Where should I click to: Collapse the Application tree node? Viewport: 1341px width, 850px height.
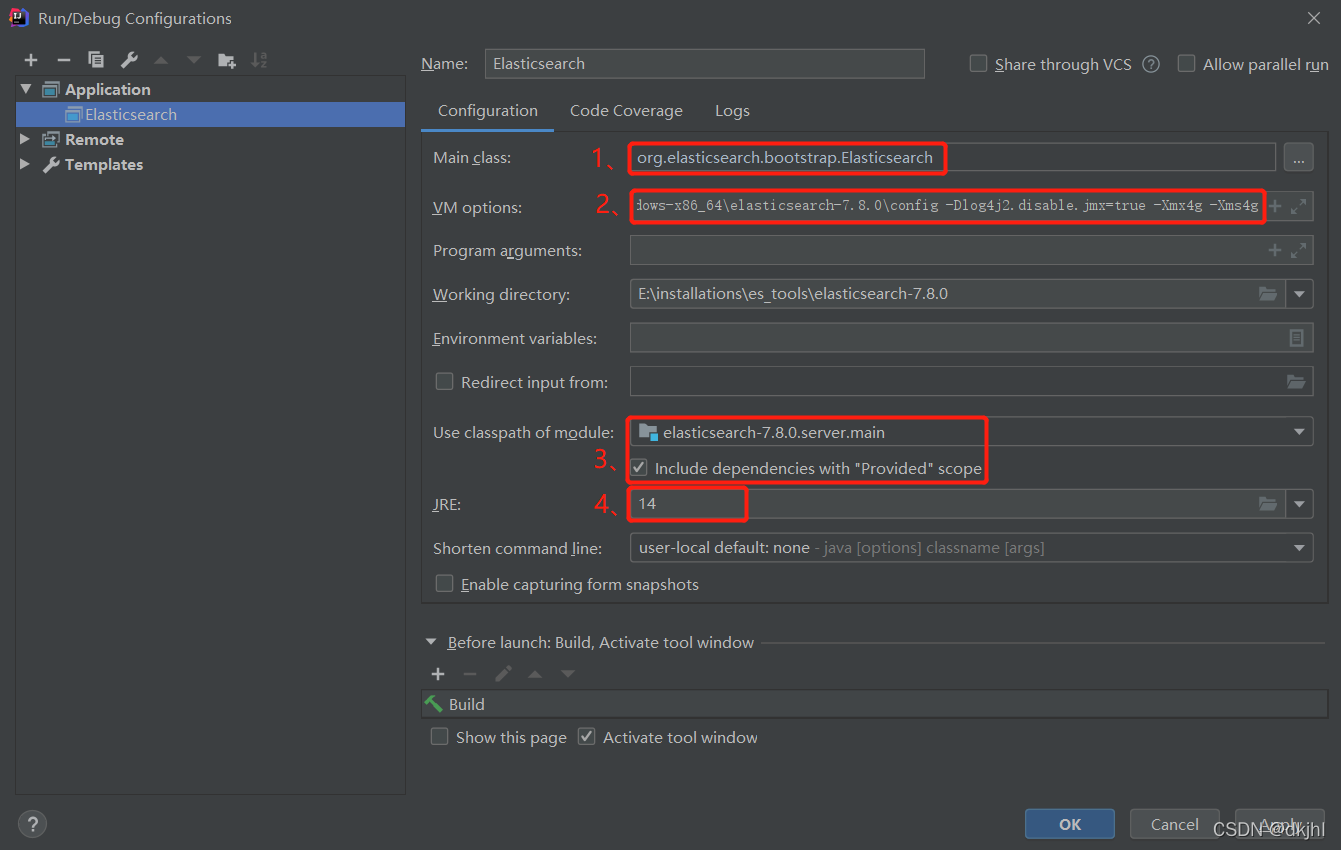[x=26, y=89]
